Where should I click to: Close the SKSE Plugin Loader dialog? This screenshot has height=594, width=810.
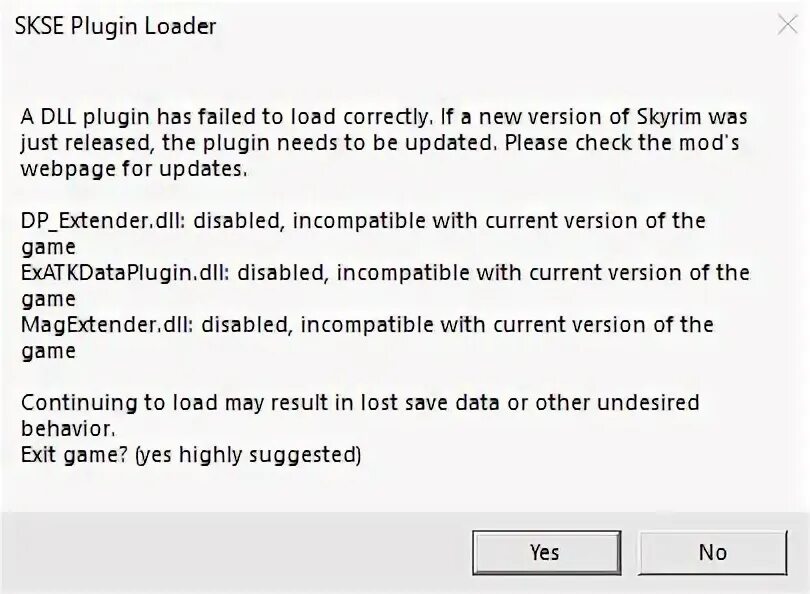click(787, 24)
